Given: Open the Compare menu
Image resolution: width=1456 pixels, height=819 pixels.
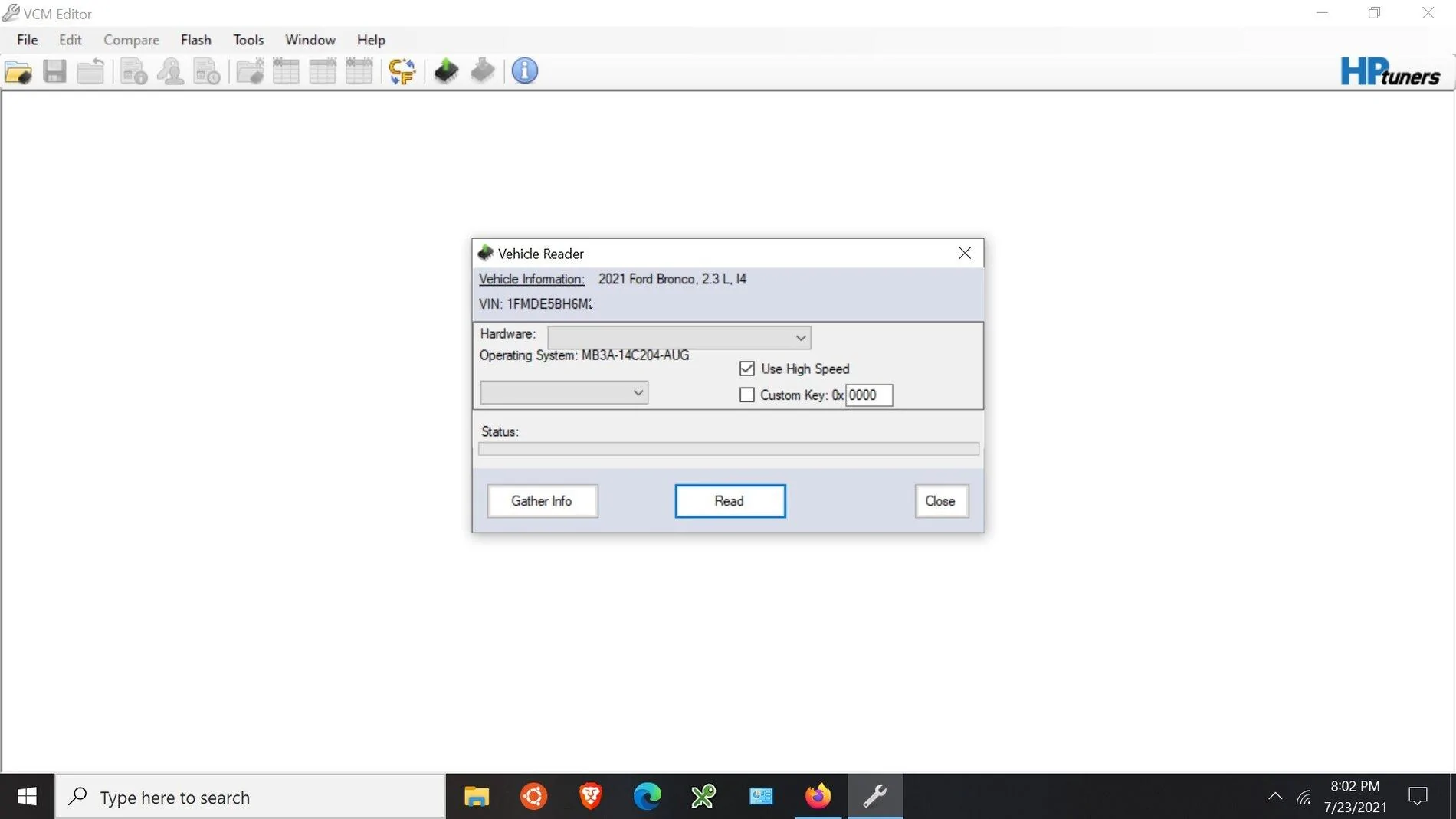Looking at the screenshot, I should 131,40.
